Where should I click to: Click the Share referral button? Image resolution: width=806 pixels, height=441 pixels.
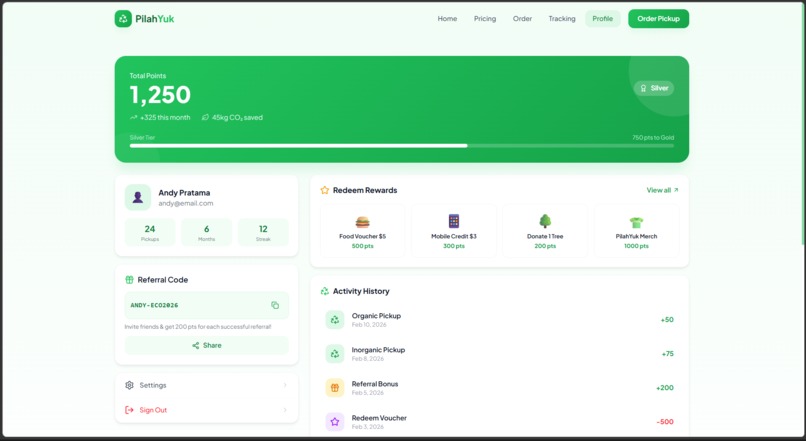point(207,345)
